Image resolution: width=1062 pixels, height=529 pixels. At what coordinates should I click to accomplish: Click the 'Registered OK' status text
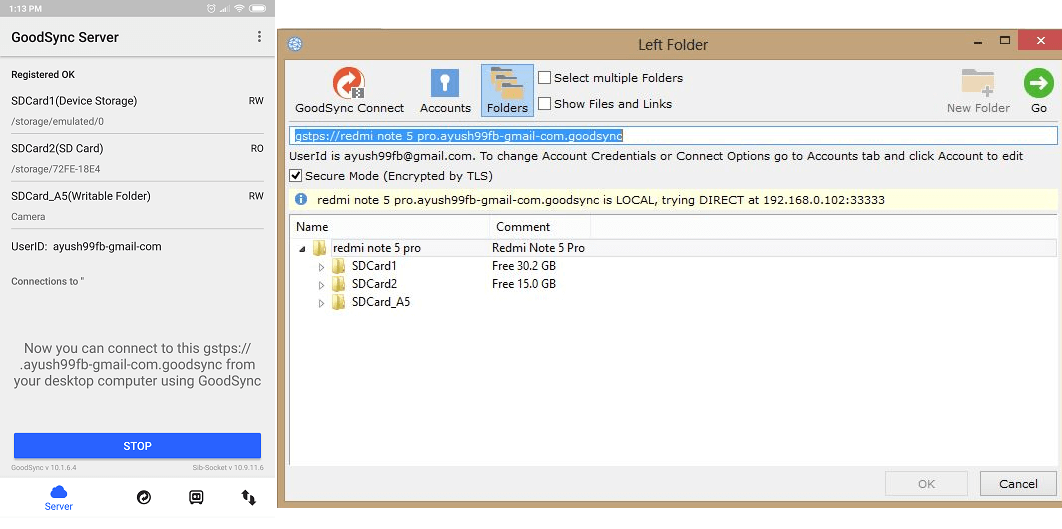43,75
